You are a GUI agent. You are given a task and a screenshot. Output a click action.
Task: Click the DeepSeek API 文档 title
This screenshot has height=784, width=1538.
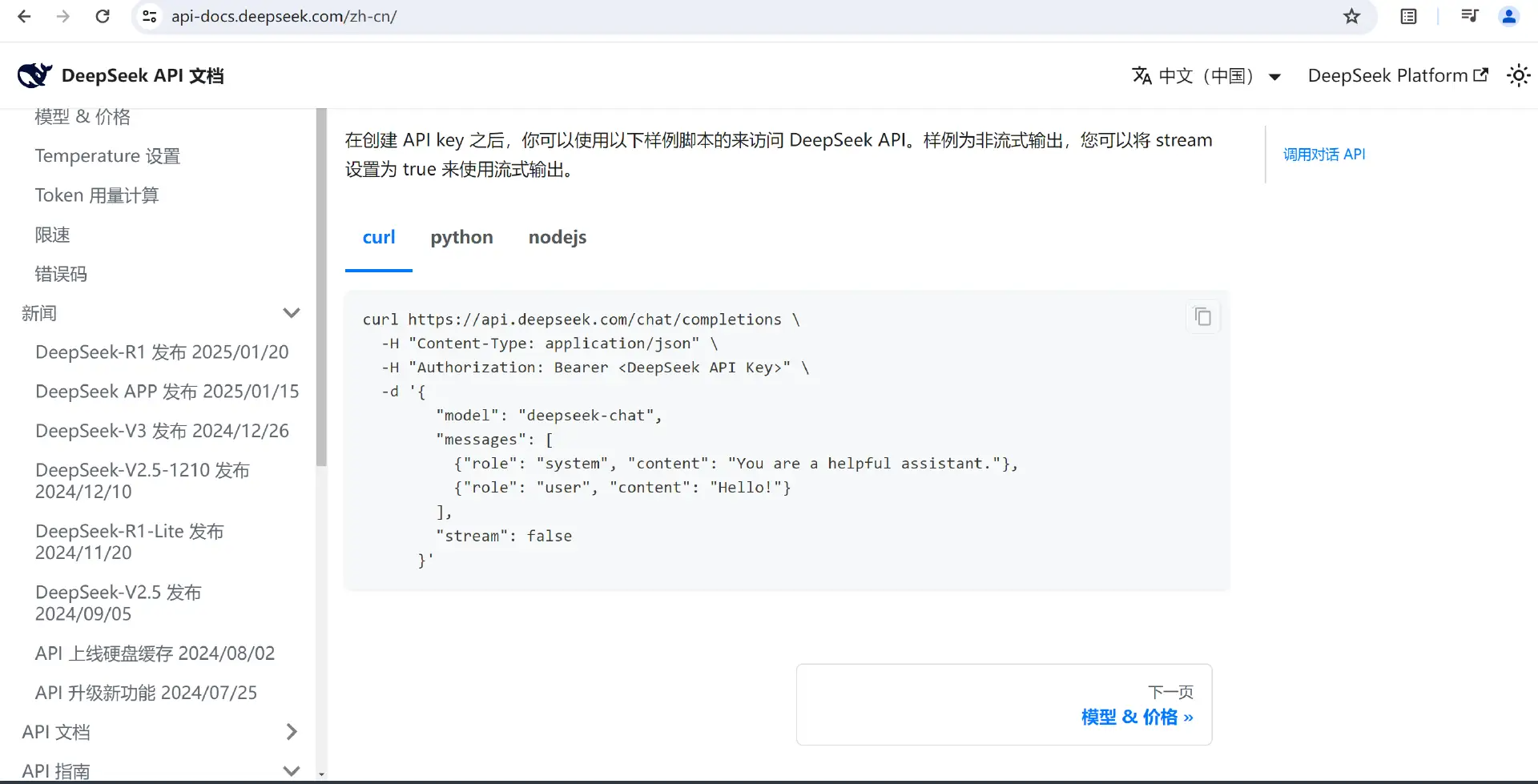[143, 75]
